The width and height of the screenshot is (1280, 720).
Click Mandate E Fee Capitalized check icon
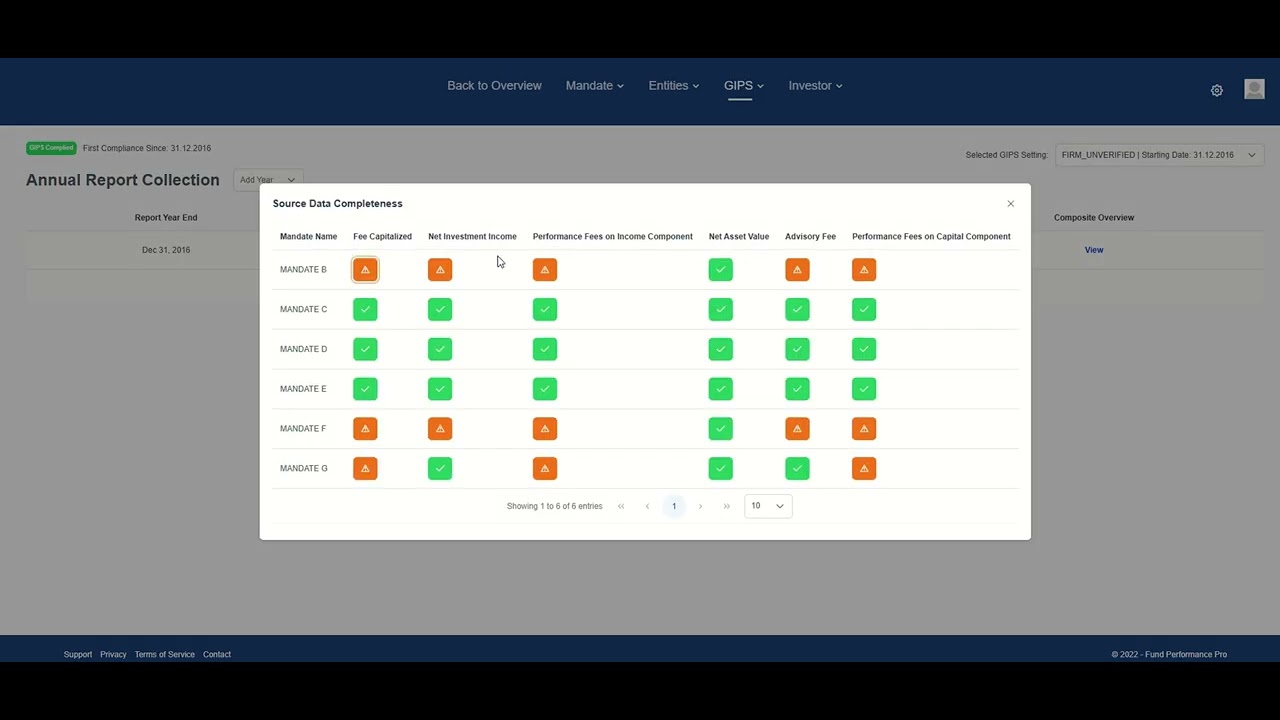coord(365,389)
